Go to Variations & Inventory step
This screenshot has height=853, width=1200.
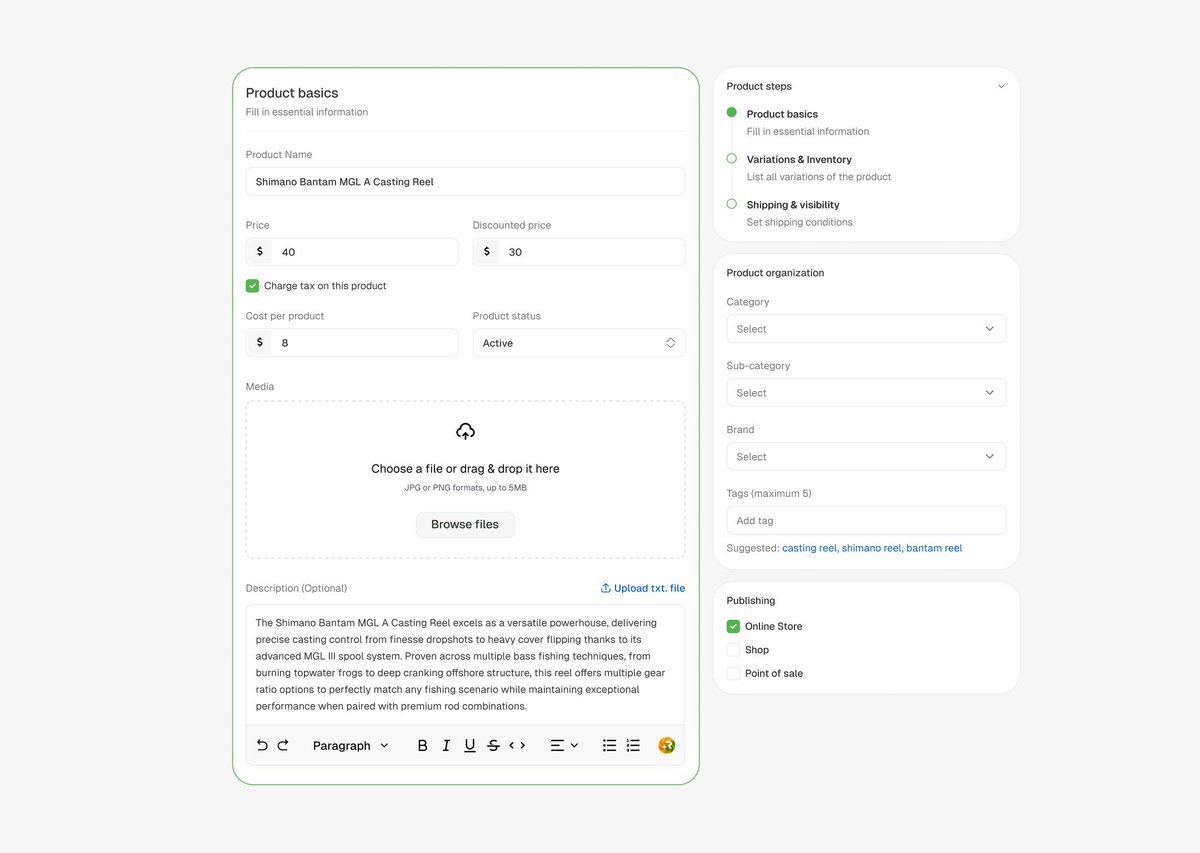[799, 159]
